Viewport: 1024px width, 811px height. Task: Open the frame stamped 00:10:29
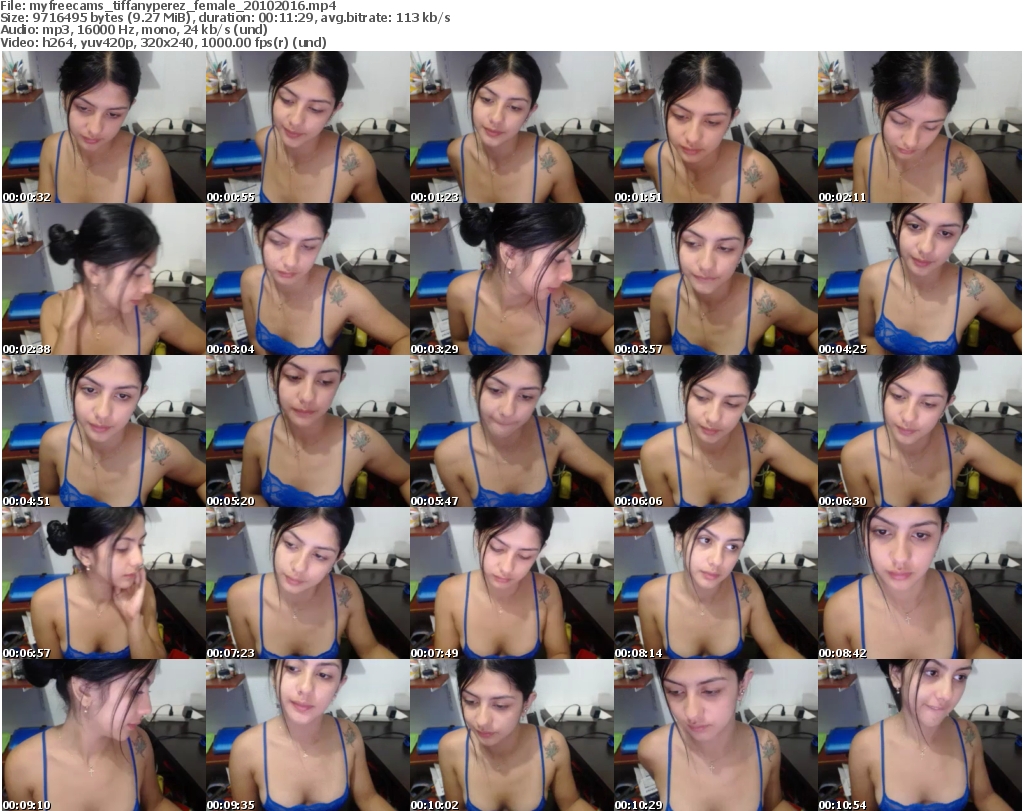click(716, 735)
